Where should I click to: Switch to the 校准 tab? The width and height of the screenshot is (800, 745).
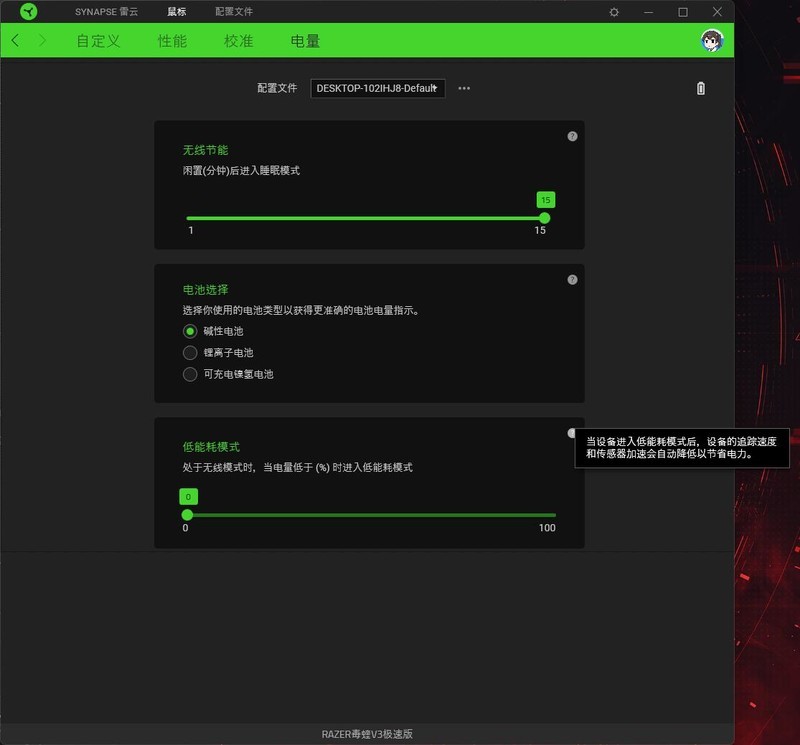click(x=238, y=41)
